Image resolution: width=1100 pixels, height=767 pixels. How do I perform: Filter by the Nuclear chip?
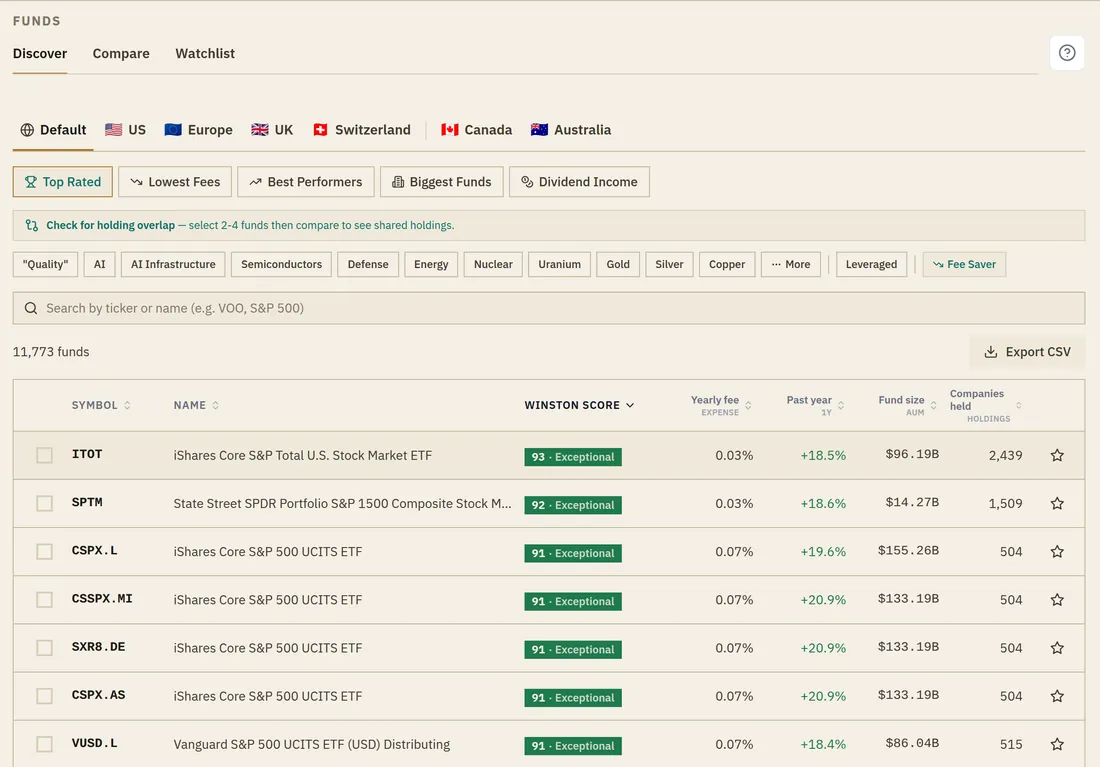click(493, 265)
